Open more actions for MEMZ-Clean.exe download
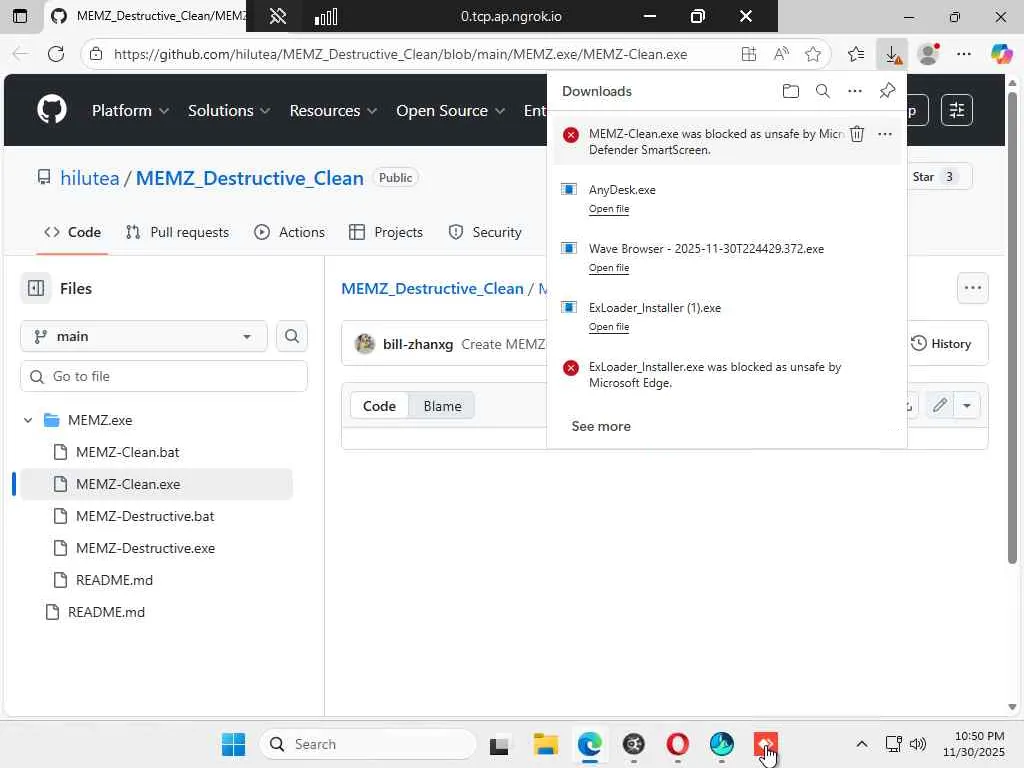This screenshot has width=1024, height=768. pos(885,134)
